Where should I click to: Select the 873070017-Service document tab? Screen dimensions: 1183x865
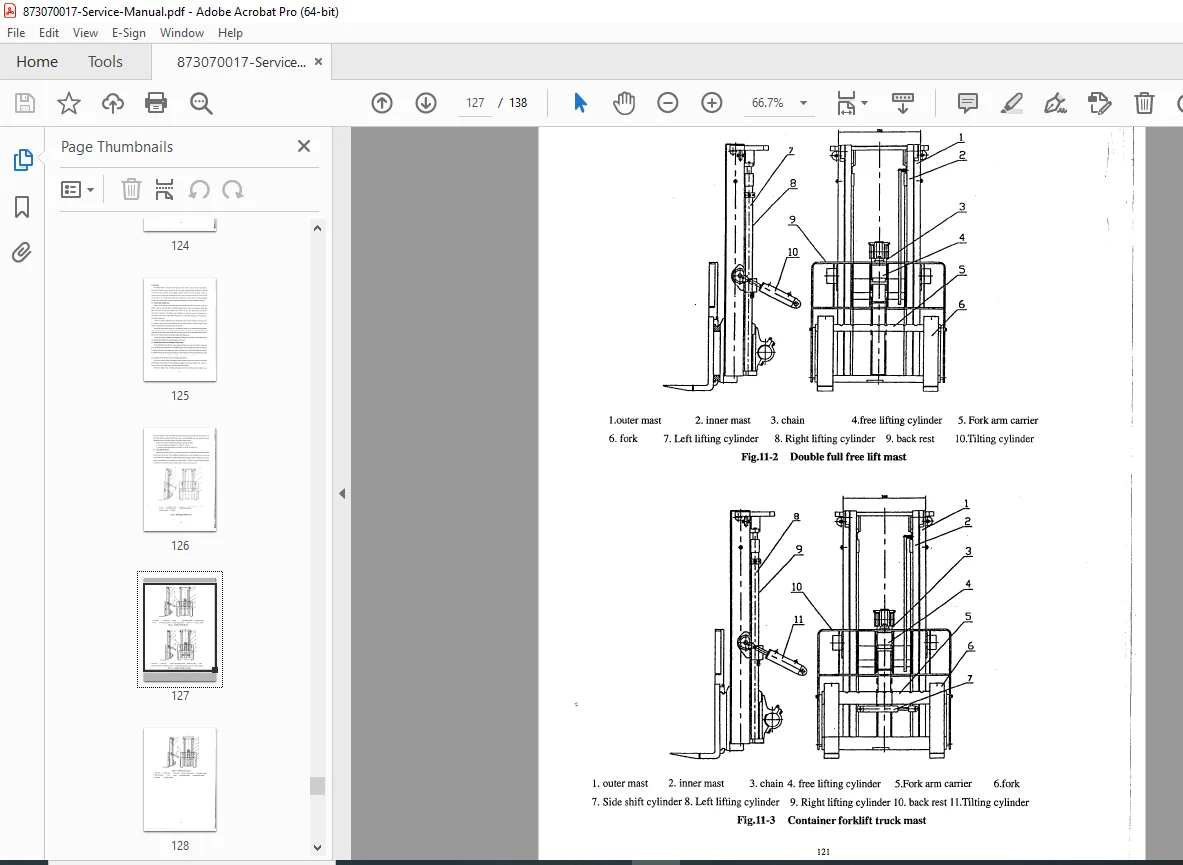[241, 62]
